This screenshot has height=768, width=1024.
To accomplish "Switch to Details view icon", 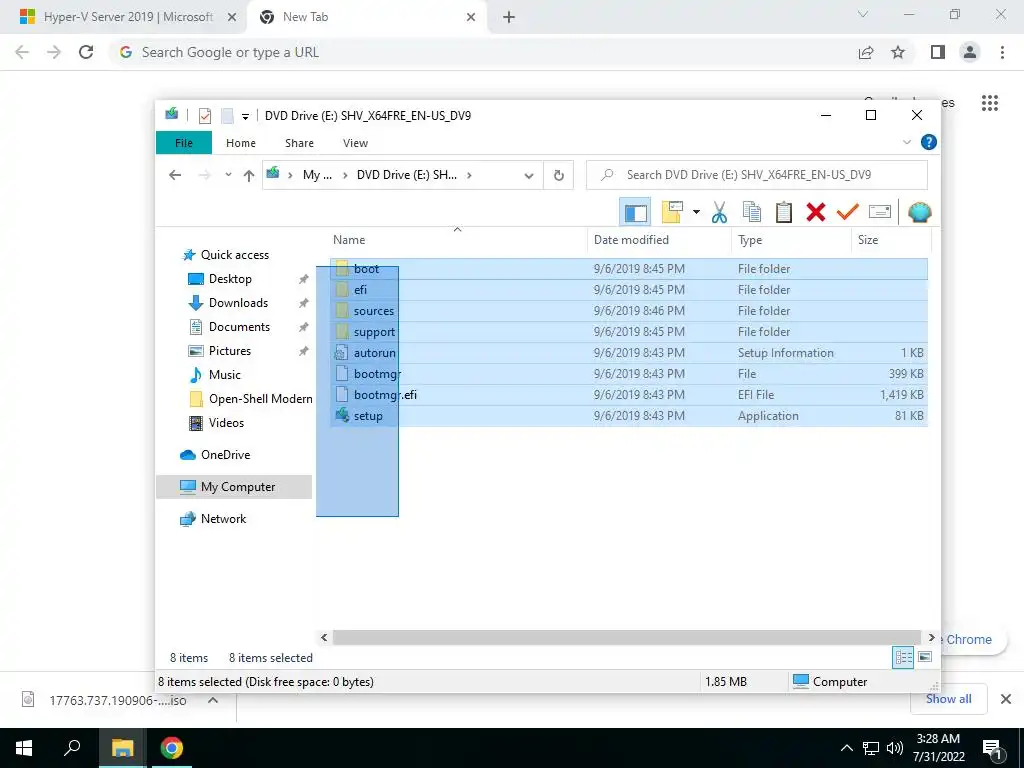I will [903, 658].
